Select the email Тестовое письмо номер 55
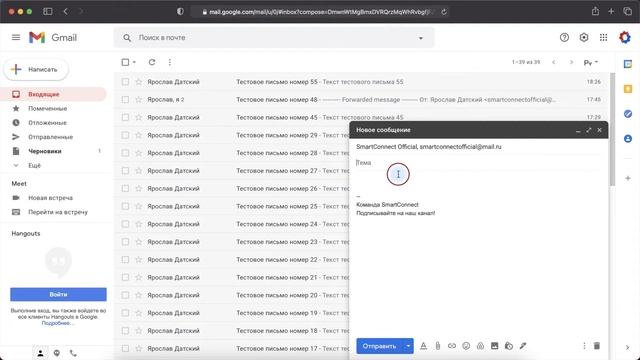The height and width of the screenshot is (360, 640). pyautogui.click(x=125, y=82)
